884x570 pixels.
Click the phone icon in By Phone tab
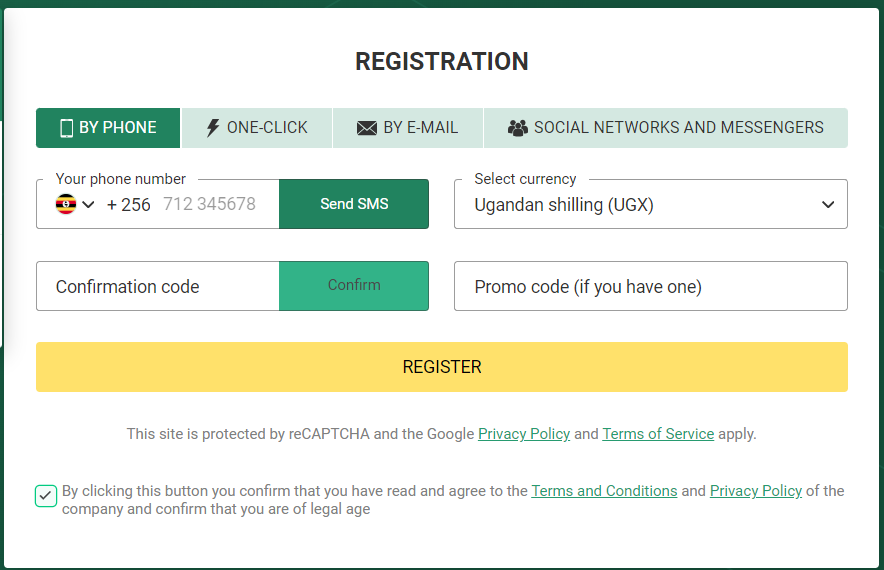point(67,128)
